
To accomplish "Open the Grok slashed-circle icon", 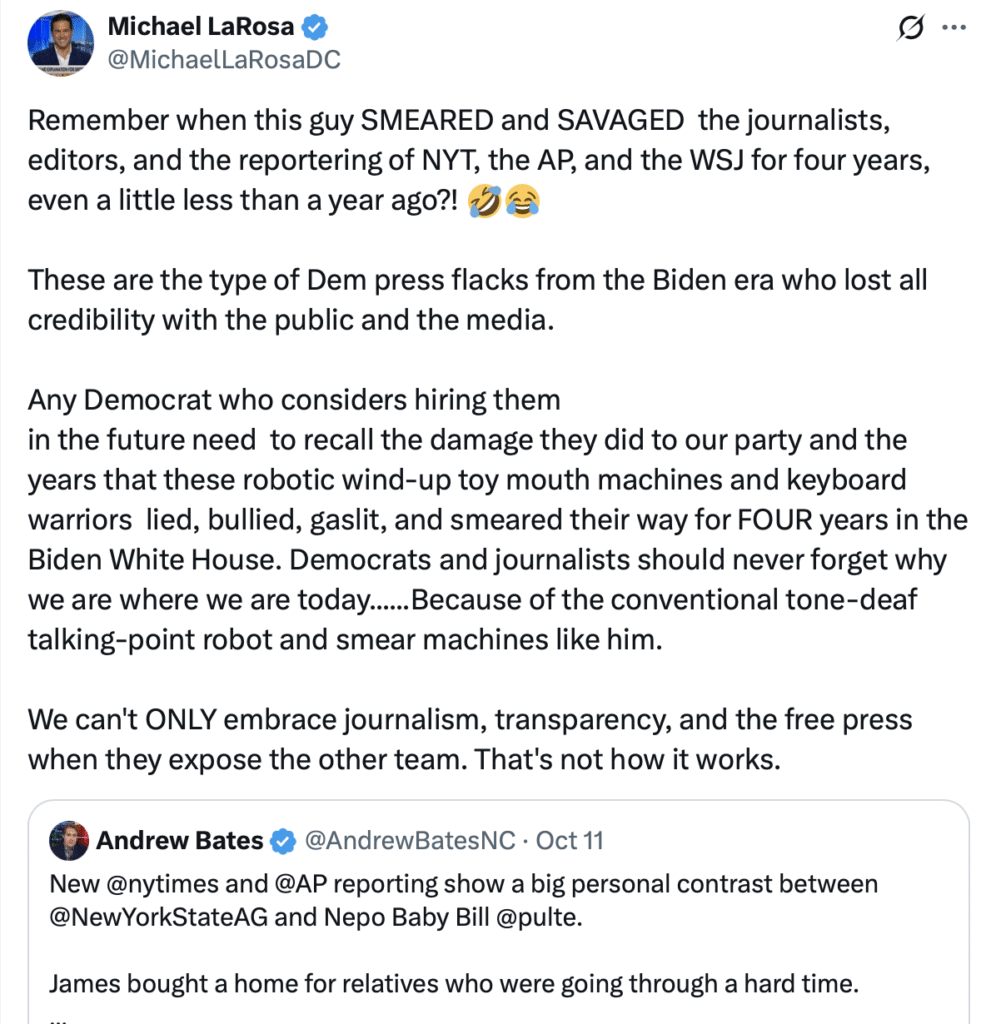I will (909, 31).
